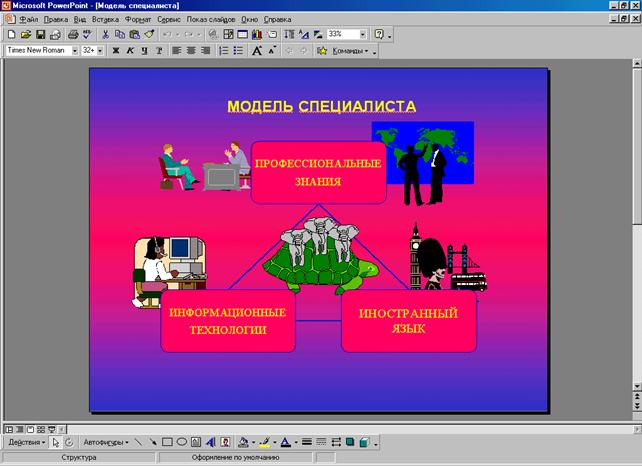This screenshot has width=642, height=466.
Task: Paste from clipboard icon
Action: click(134, 34)
